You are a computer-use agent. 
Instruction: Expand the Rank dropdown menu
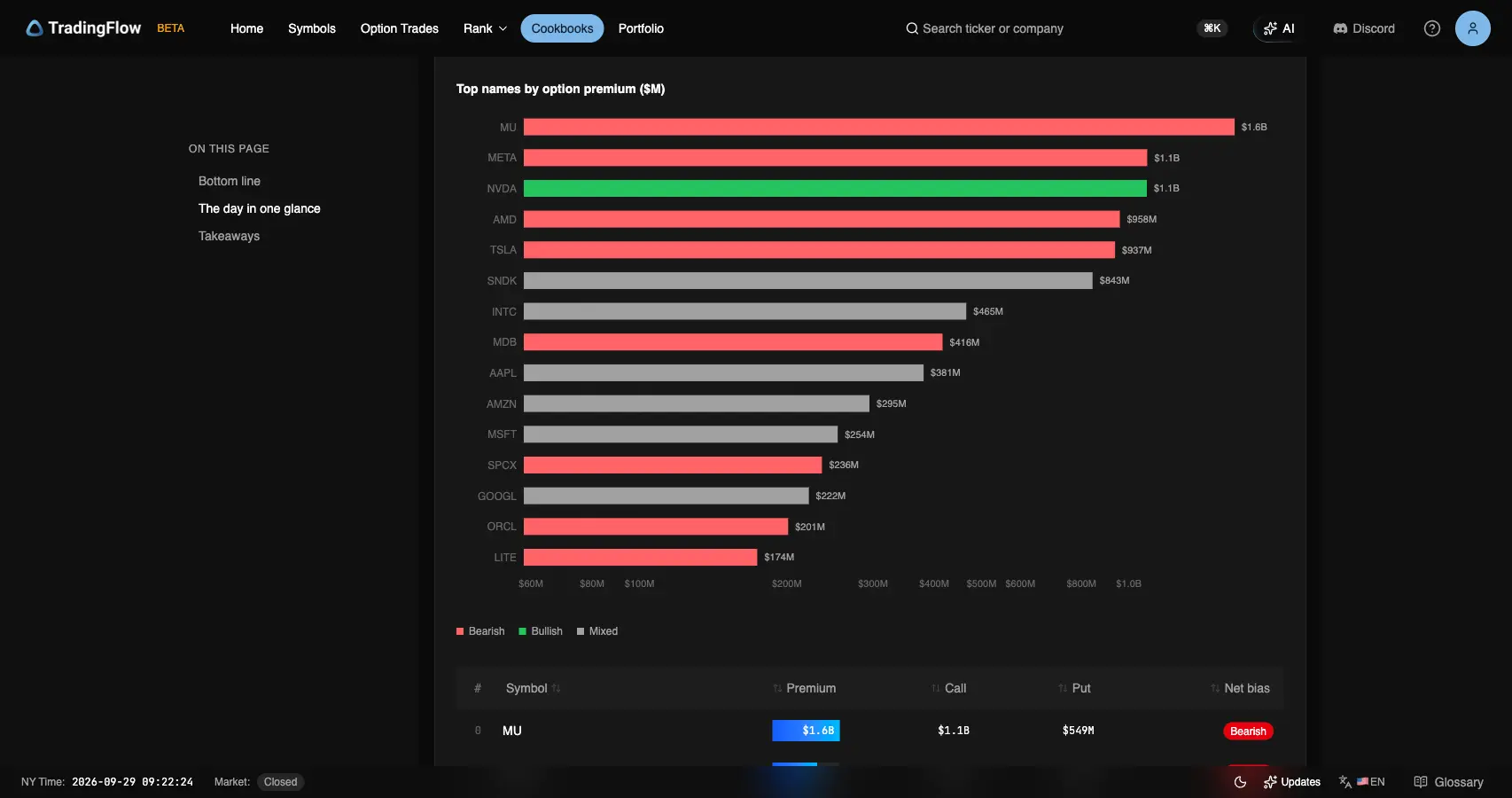[486, 28]
